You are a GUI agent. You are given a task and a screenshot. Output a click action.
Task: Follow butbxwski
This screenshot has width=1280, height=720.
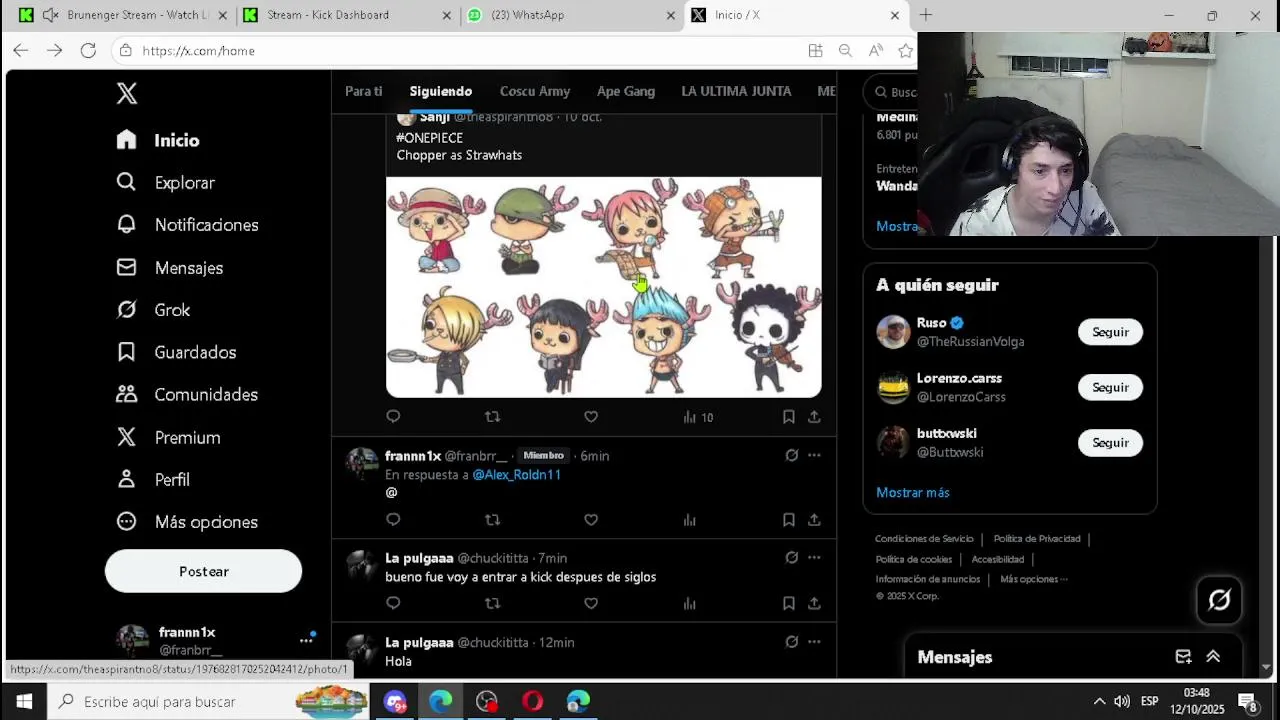[1110, 442]
